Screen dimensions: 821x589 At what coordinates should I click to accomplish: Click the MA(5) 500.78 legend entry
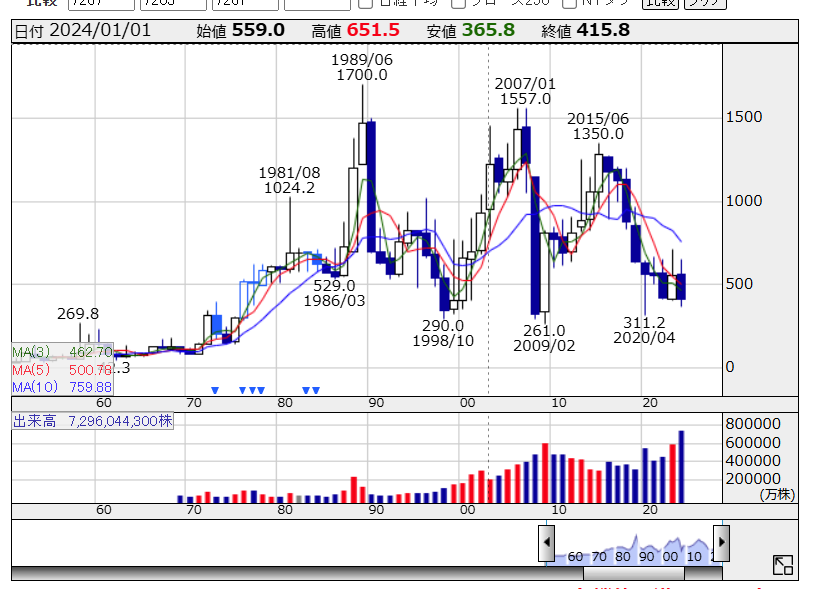(62, 370)
